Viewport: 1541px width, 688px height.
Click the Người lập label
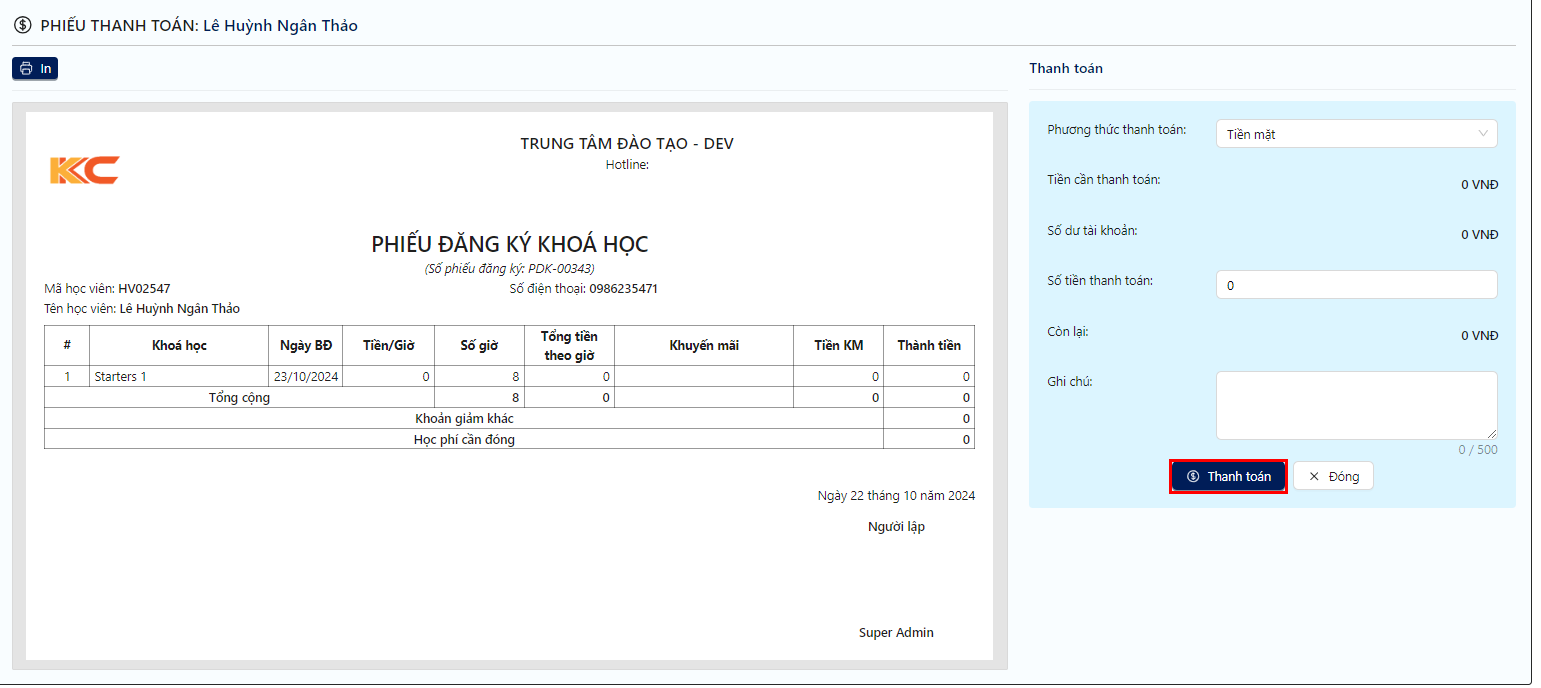coord(896,527)
